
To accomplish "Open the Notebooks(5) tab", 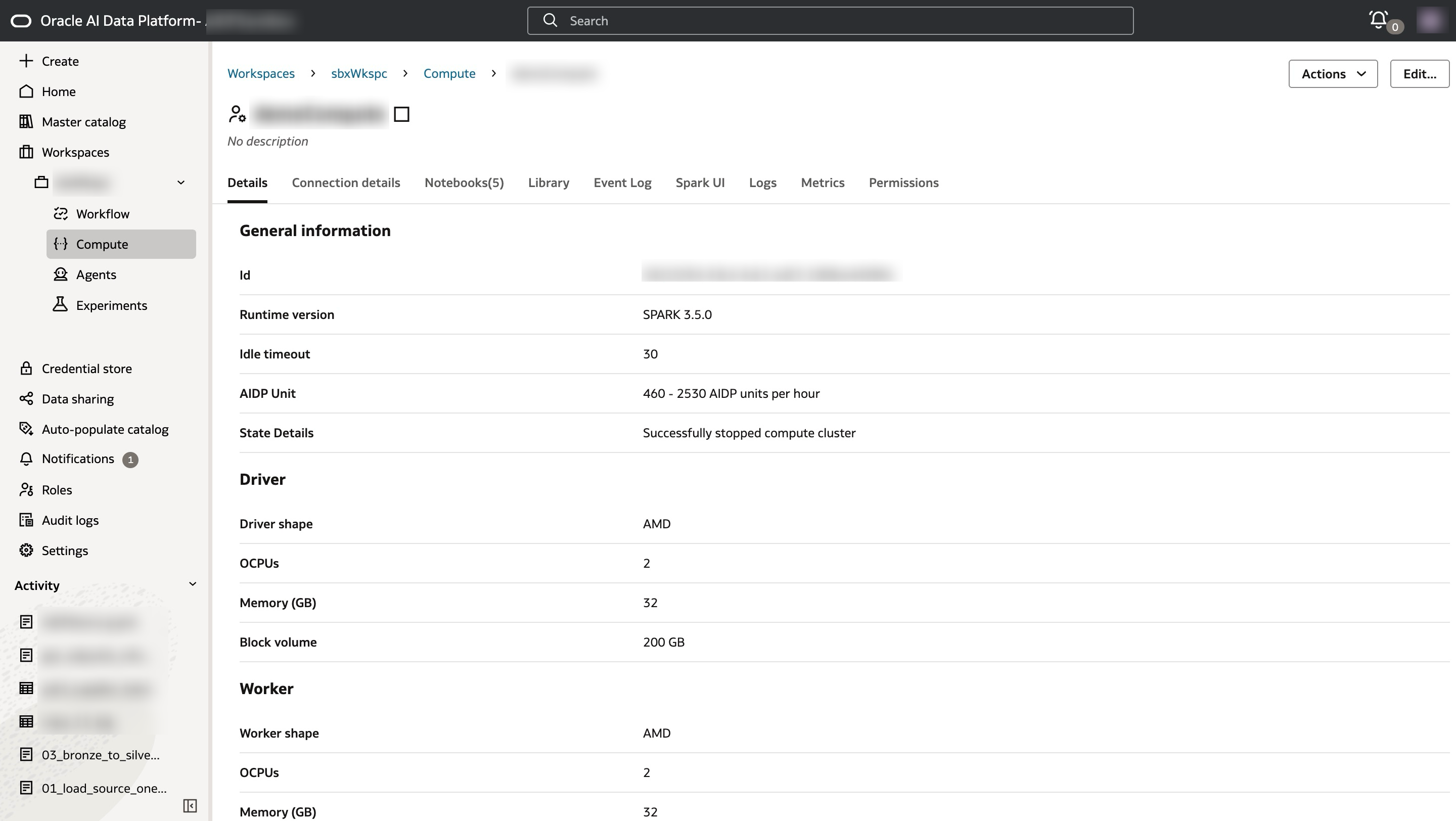I will [464, 183].
